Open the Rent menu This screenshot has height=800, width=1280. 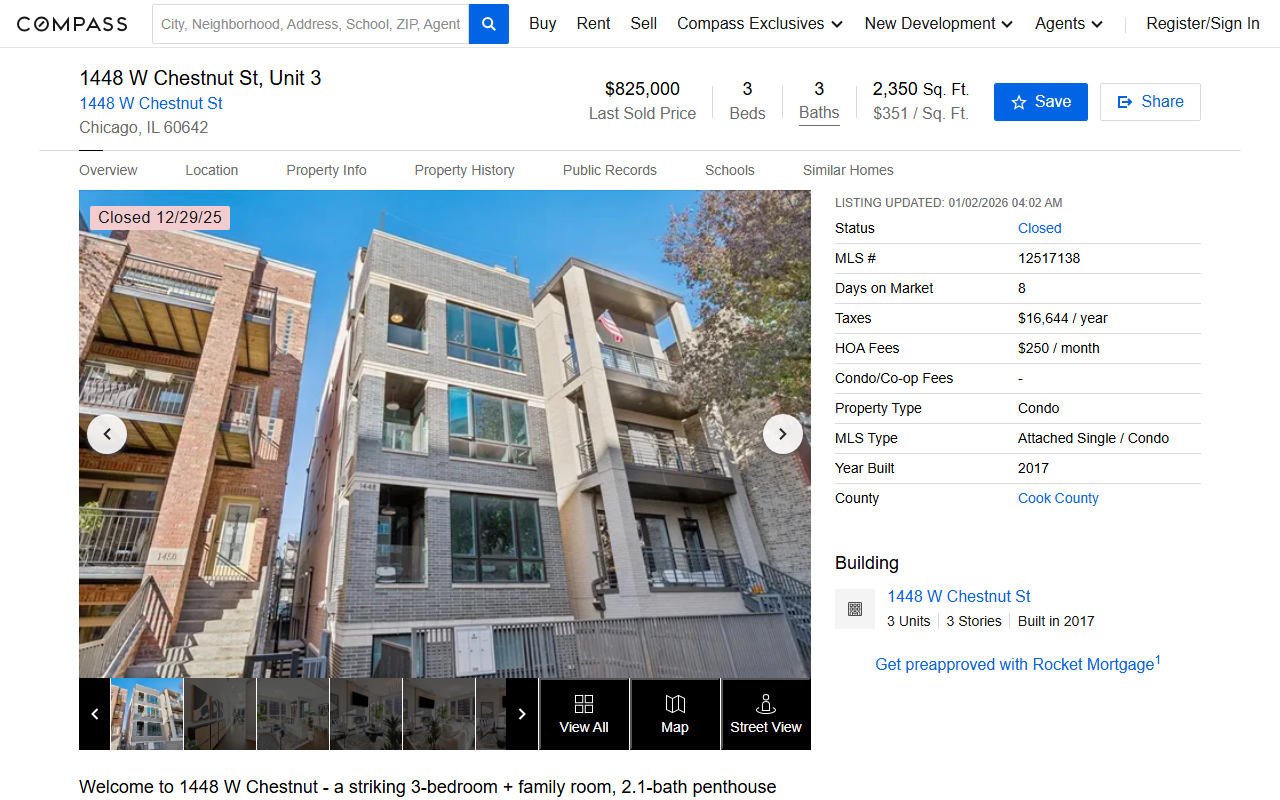point(593,23)
